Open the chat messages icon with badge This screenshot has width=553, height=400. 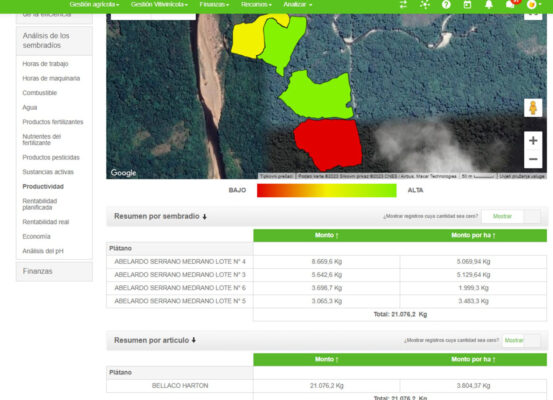coord(511,4)
